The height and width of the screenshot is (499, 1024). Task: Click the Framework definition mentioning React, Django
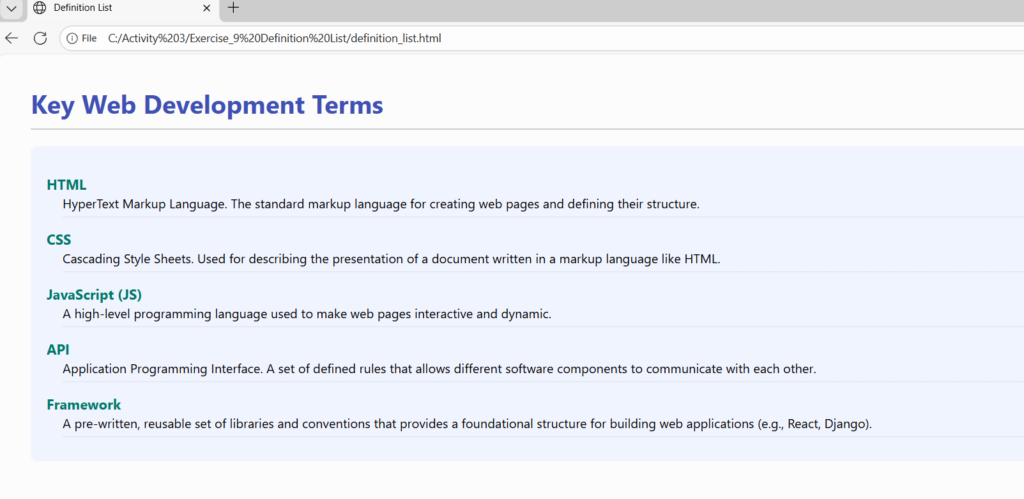pyautogui.click(x=467, y=424)
